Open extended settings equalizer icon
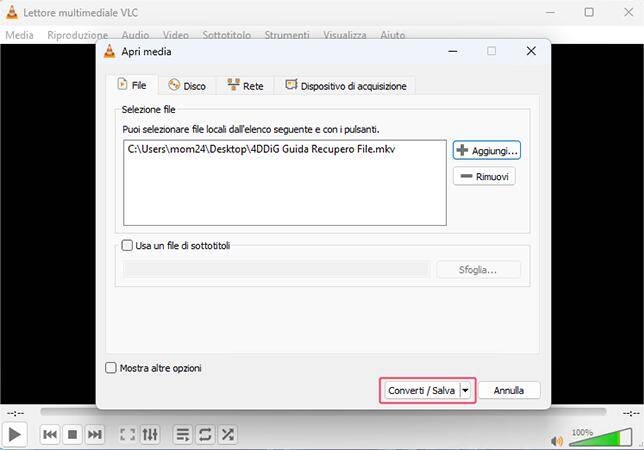Viewport: 644px width, 450px height. coord(150,434)
